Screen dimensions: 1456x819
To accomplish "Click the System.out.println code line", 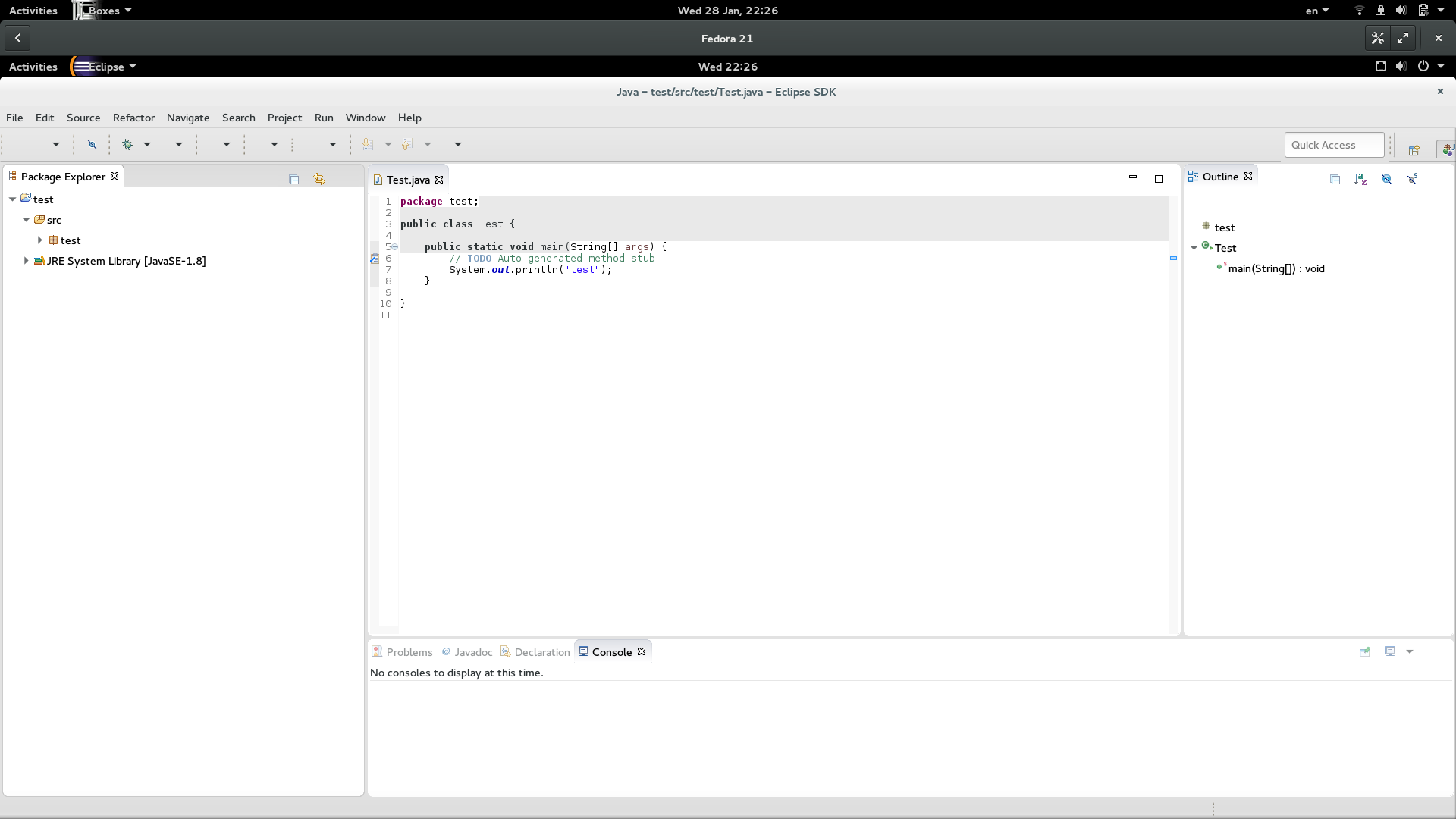I will point(530,270).
